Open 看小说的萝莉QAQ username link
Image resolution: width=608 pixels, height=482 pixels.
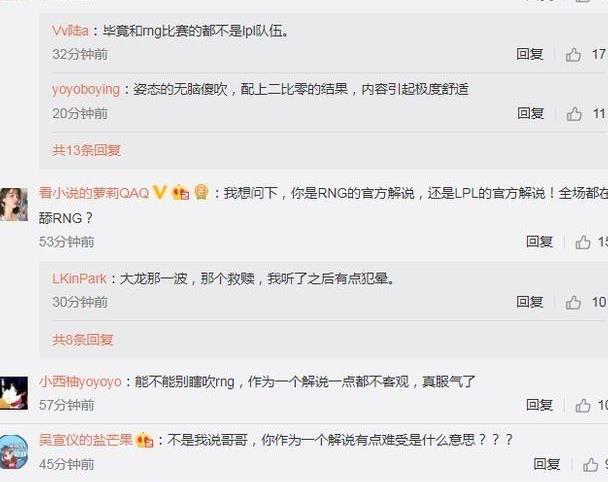tap(94, 193)
